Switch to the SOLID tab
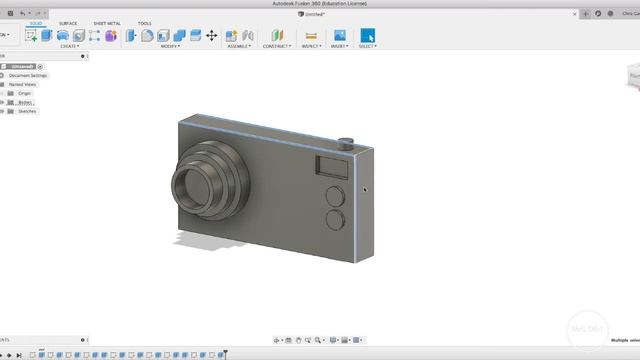This screenshot has height=360, width=640. point(36,23)
